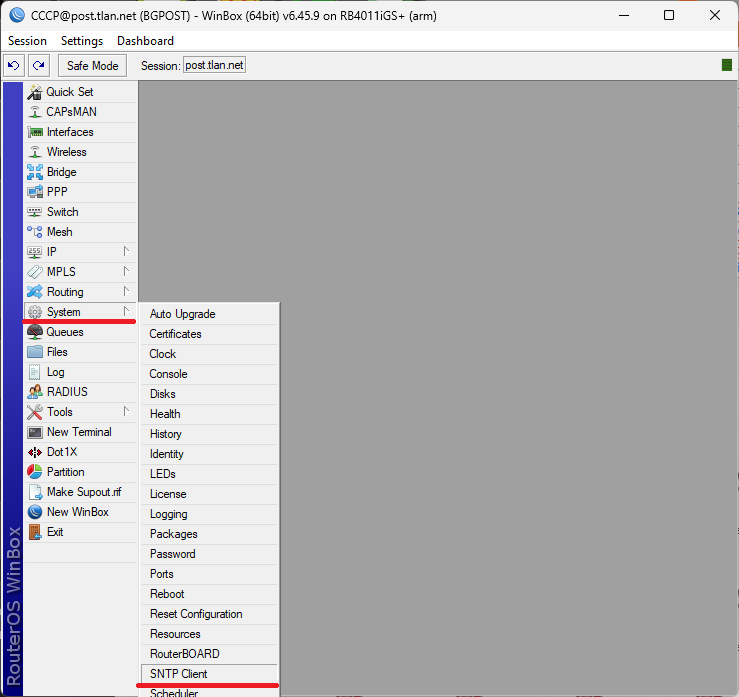Open the Dashboard menu
This screenshot has width=739, height=697.
tap(145, 41)
